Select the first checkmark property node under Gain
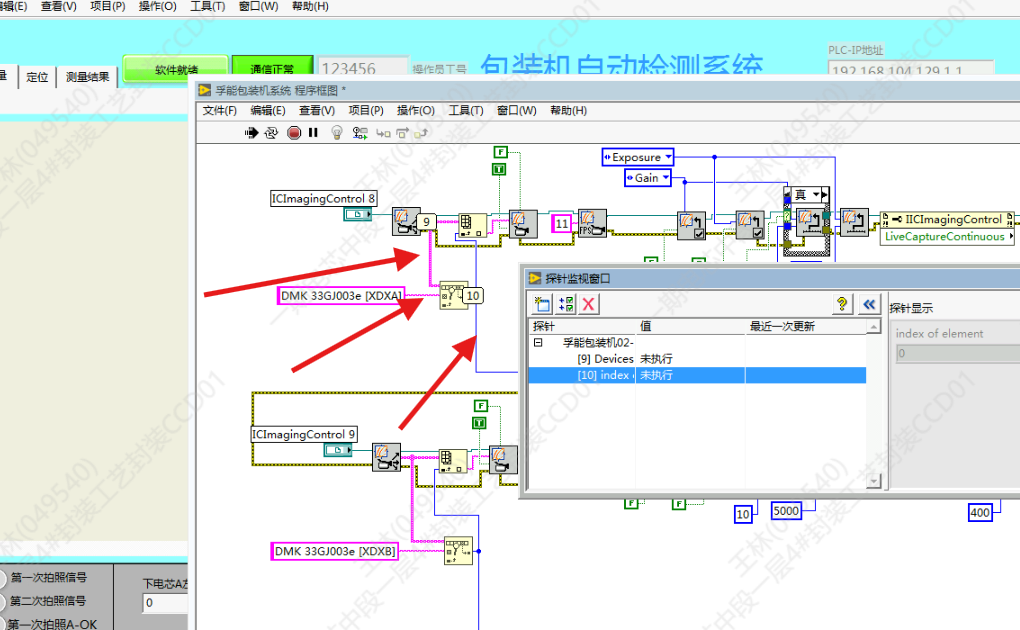 691,225
